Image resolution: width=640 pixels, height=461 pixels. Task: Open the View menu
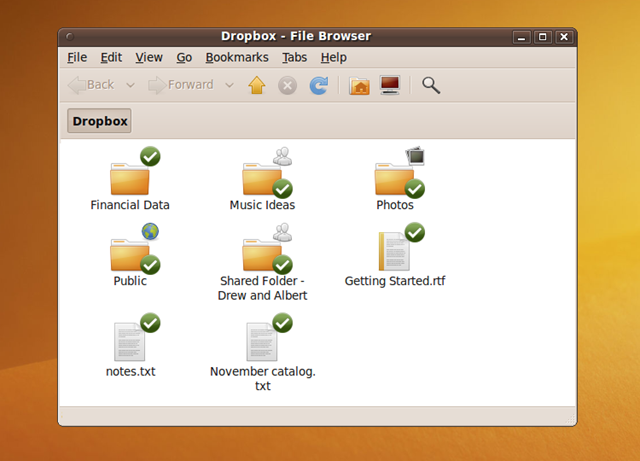pyautogui.click(x=149, y=58)
